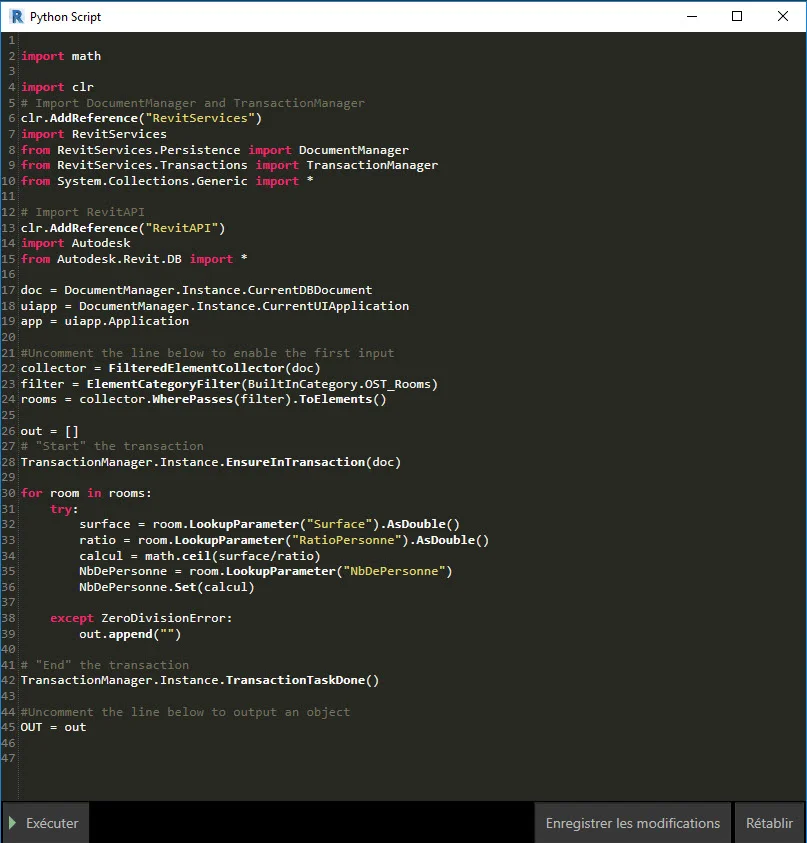Click 'TransactionManager' on line 9
The width and height of the screenshot is (807, 843).
pyautogui.click(x=372, y=165)
